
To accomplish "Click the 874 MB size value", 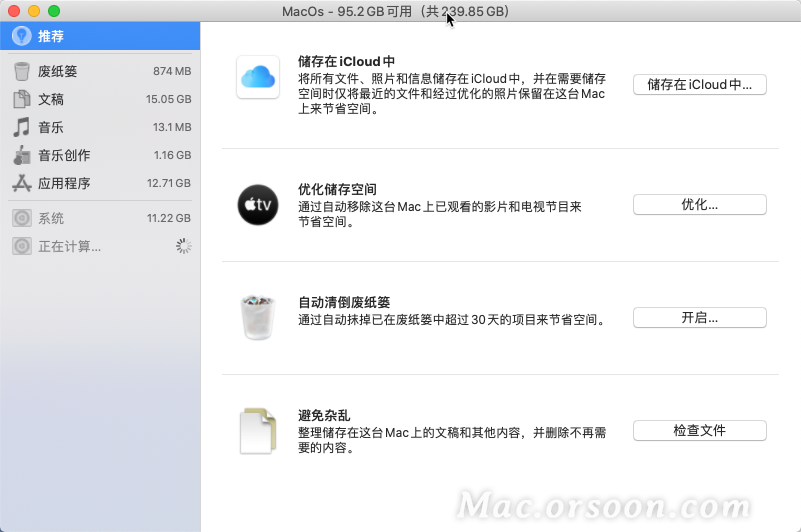I will click(172, 71).
